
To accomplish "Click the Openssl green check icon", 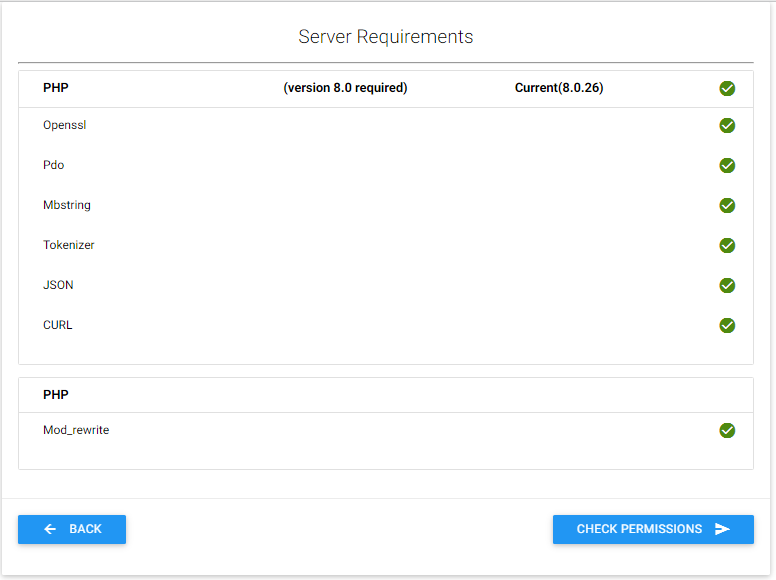I will coord(727,125).
